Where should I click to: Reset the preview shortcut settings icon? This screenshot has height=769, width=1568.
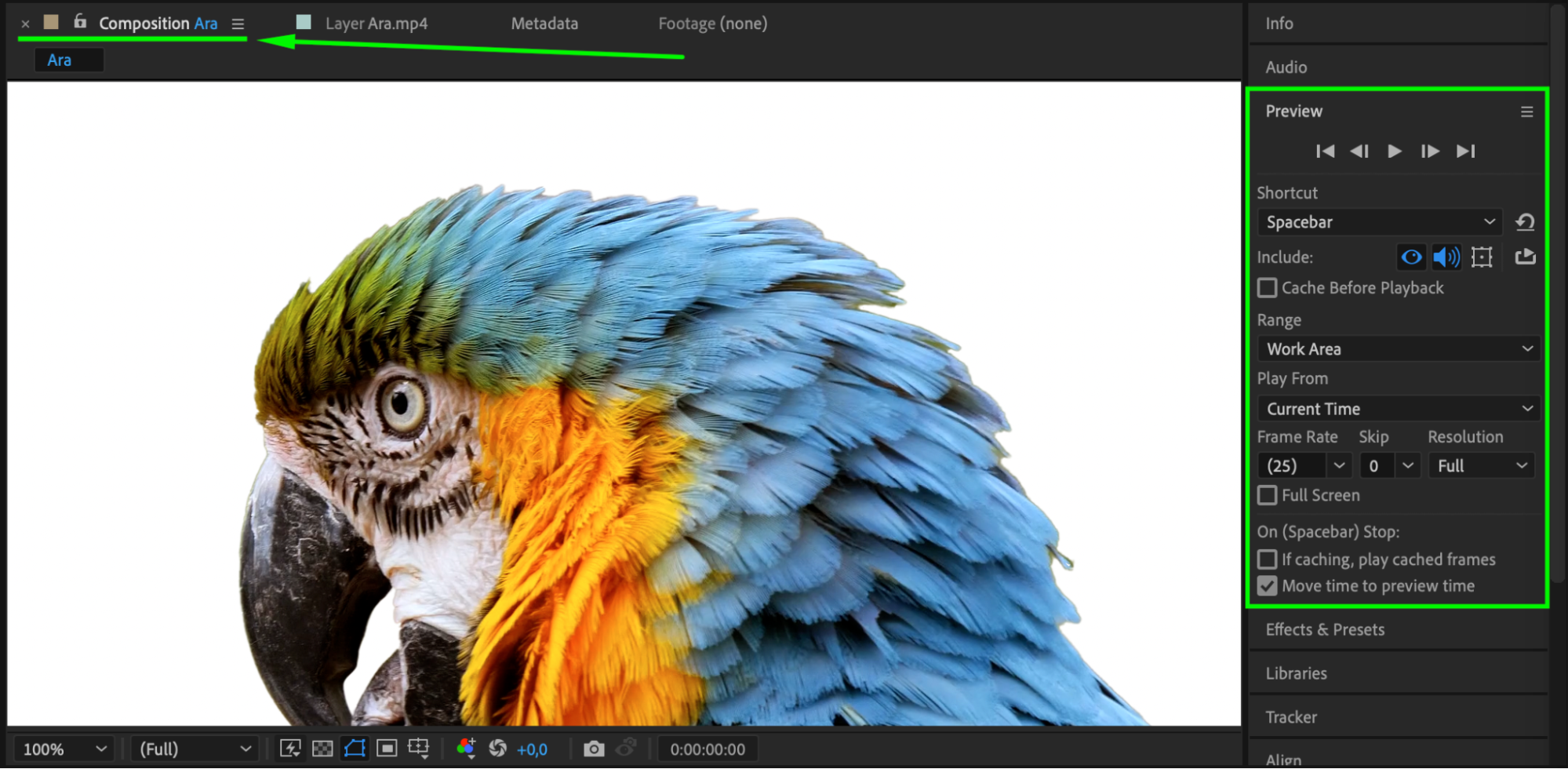1525,222
